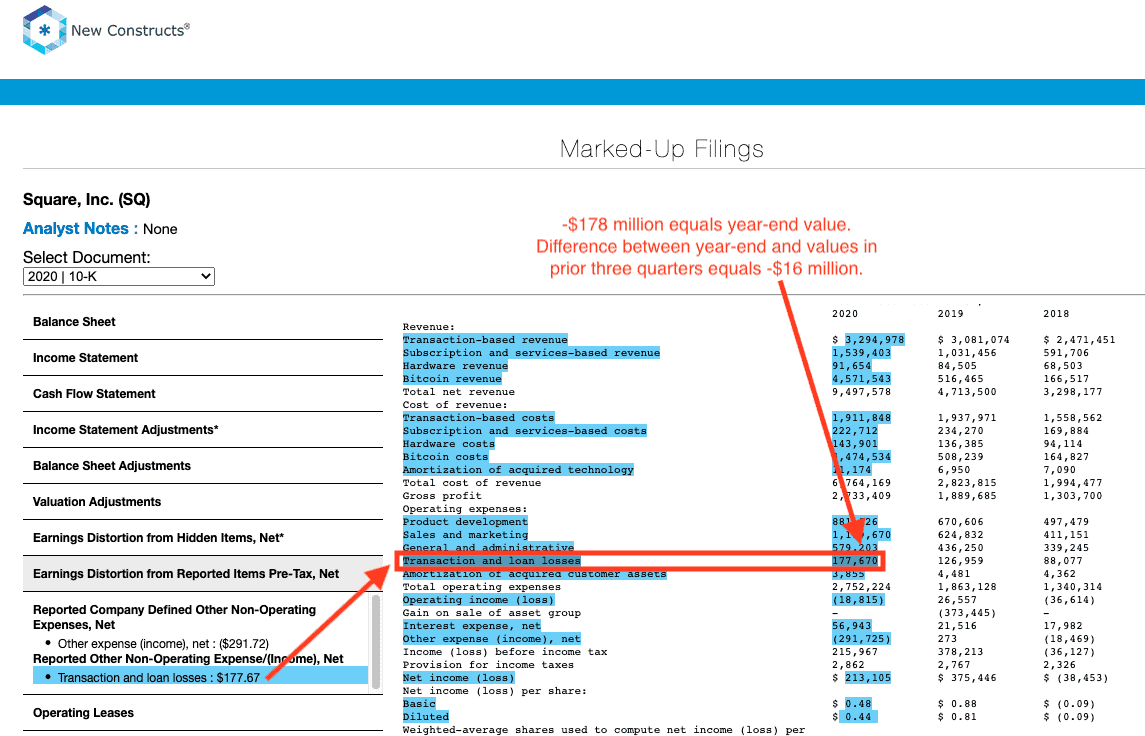Click the General and administrative label
The width and height of the screenshot is (1145, 736).
488,548
